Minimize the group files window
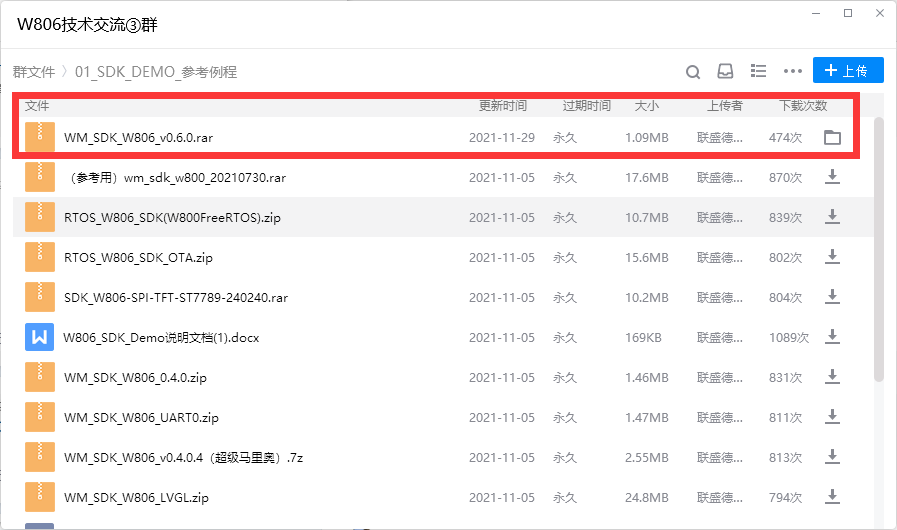The width and height of the screenshot is (897, 530). 816,13
